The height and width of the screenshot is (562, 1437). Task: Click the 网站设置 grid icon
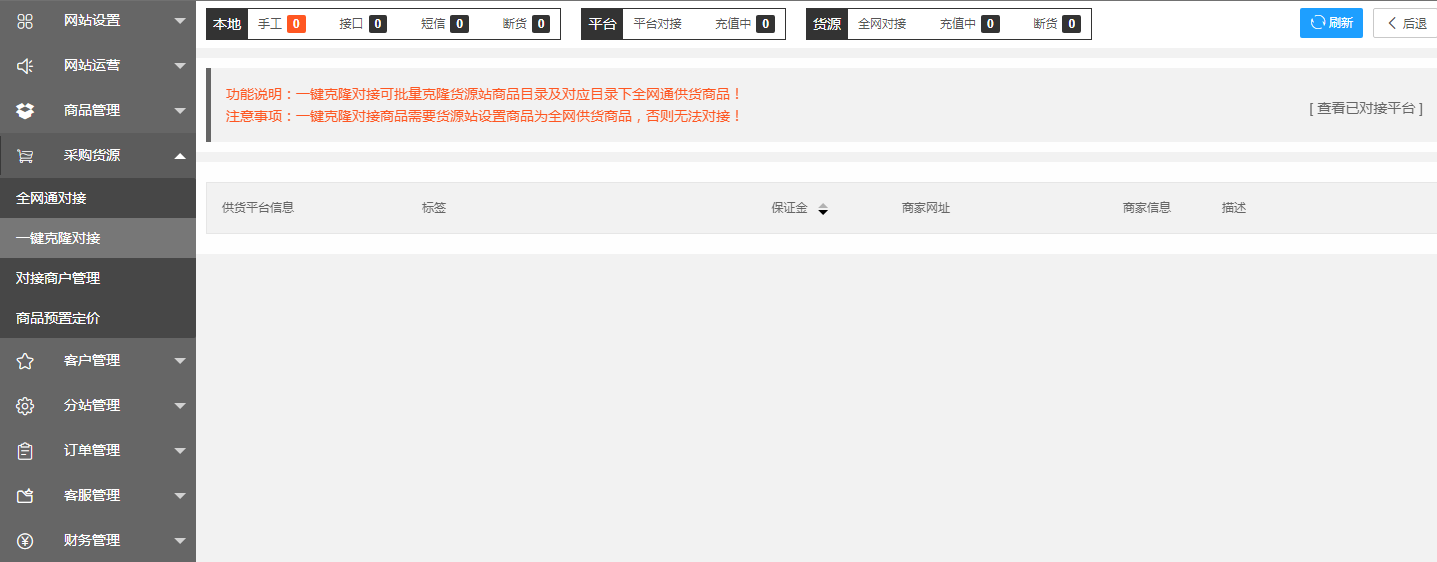(25, 21)
